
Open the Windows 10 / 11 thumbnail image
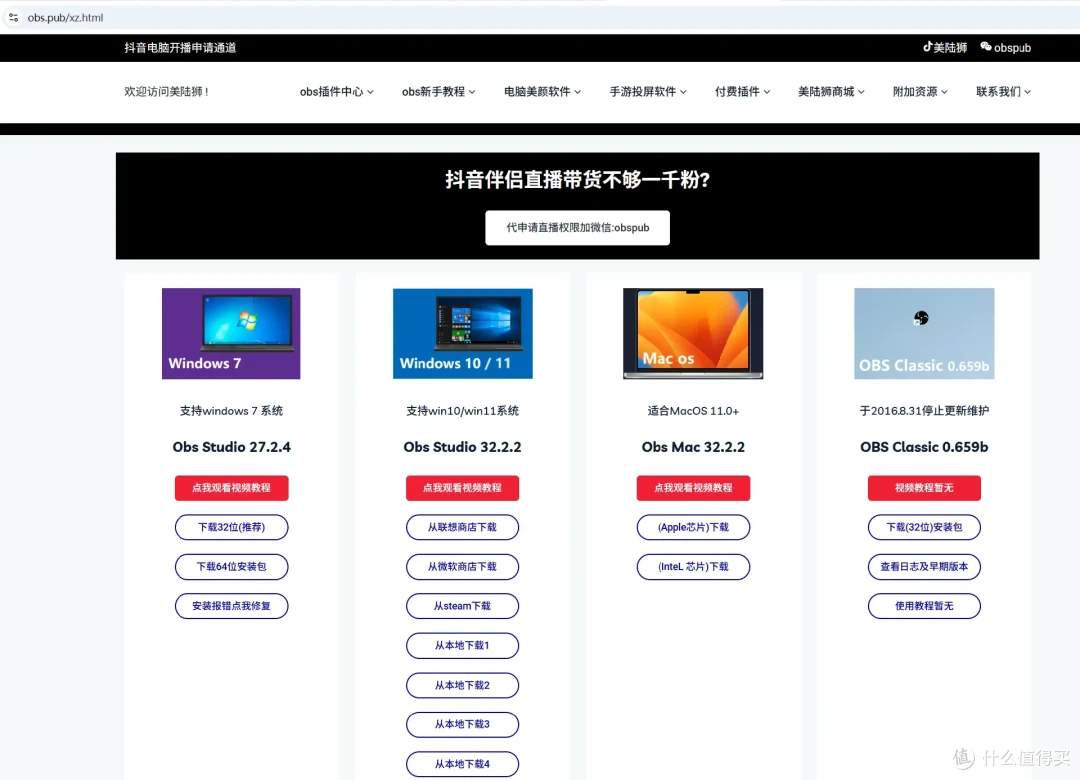462,333
